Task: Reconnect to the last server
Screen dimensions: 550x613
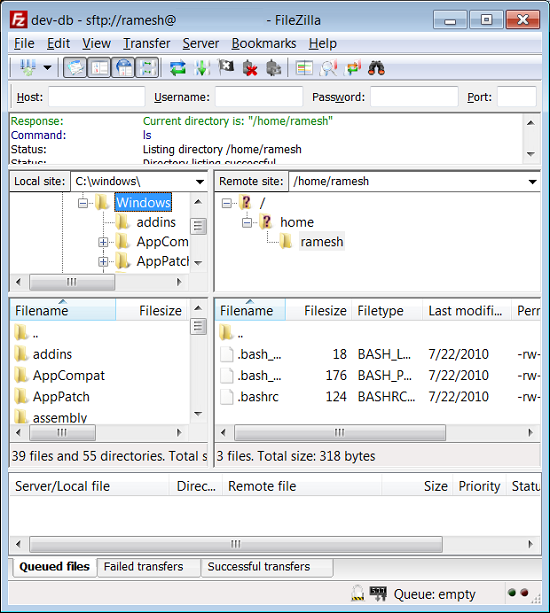Action: pyautogui.click(x=274, y=68)
